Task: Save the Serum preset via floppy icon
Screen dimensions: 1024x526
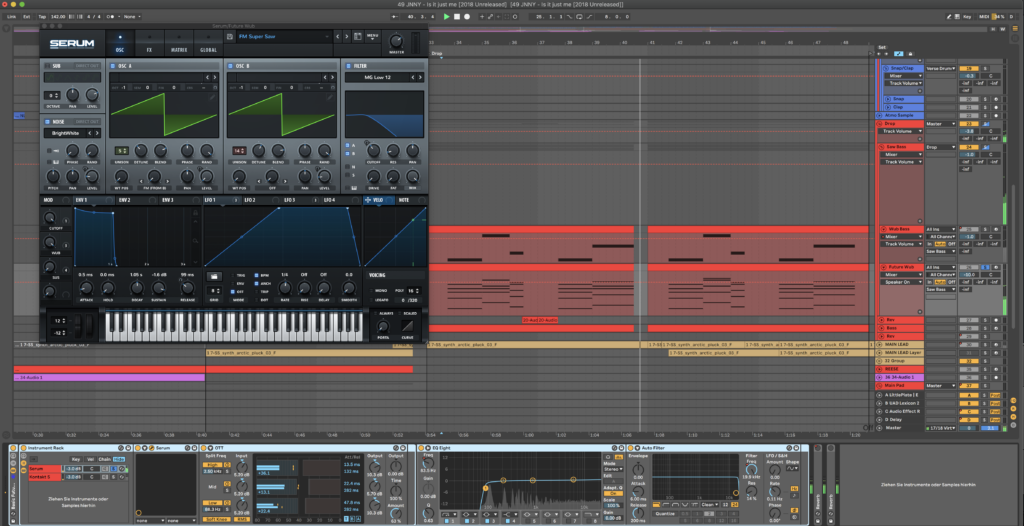Action: pyautogui.click(x=230, y=37)
